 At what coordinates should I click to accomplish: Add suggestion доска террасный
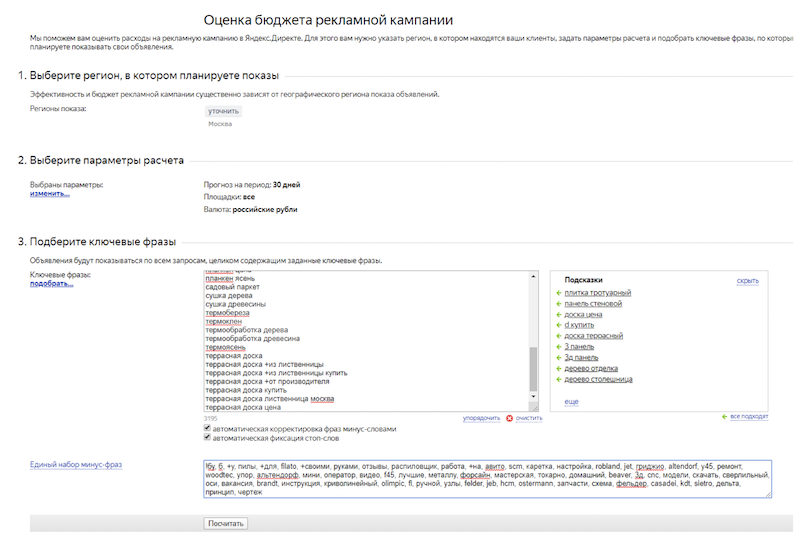[x=593, y=336]
